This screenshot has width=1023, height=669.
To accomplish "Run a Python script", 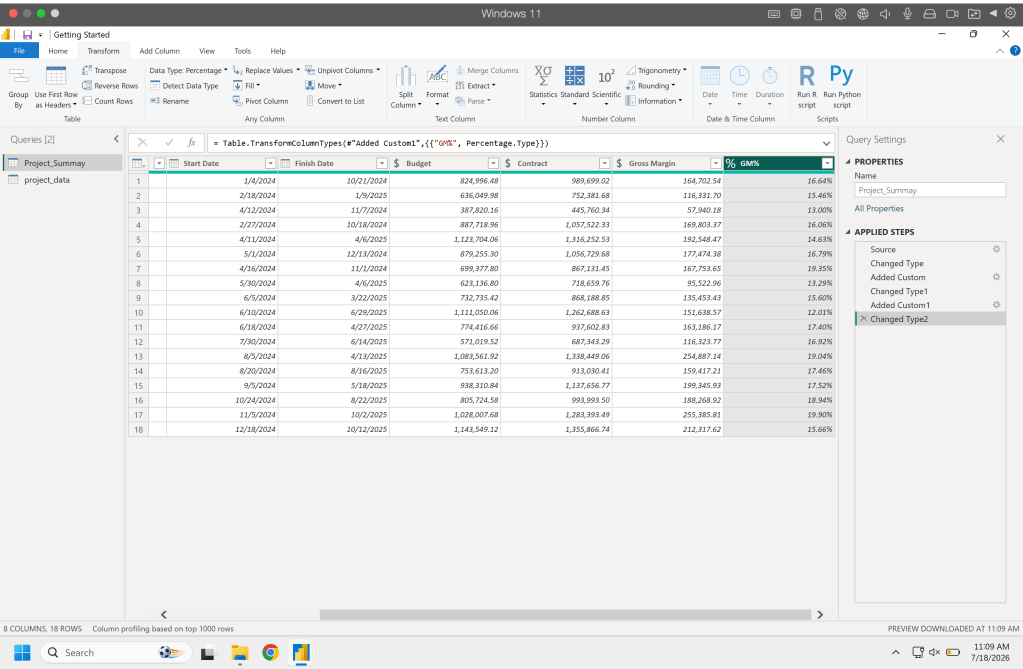I will (x=842, y=87).
